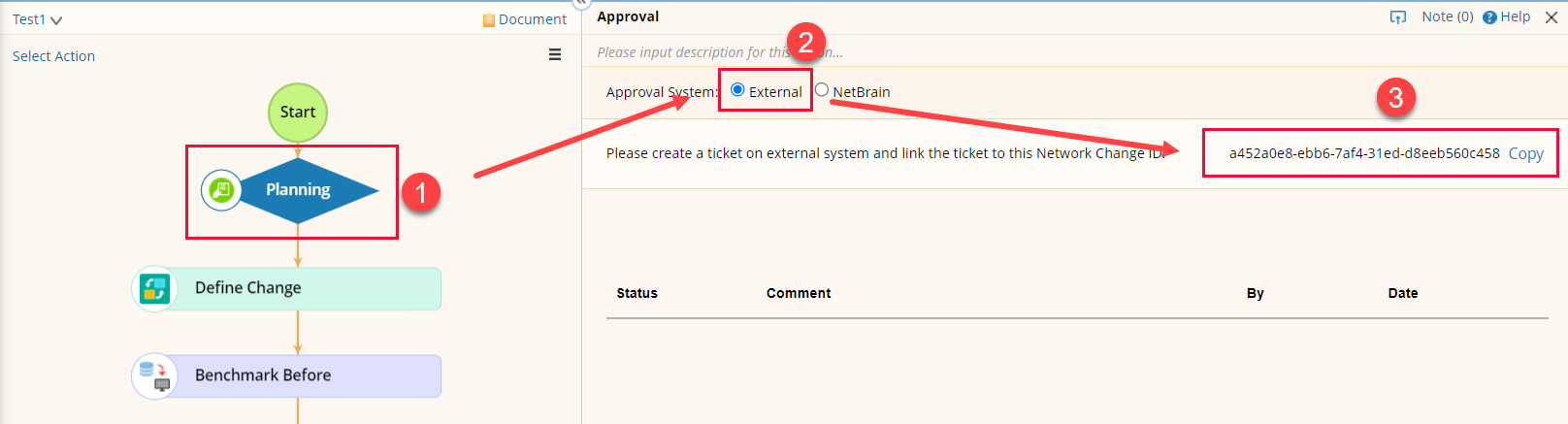Click the Benchmark Before node icon

click(155, 375)
